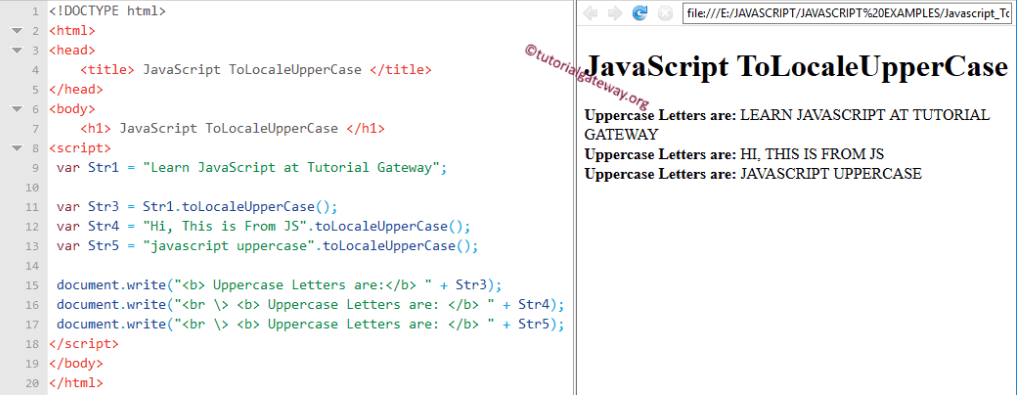The height and width of the screenshot is (395, 1017).
Task: Click the Stop loading button
Action: 665,13
